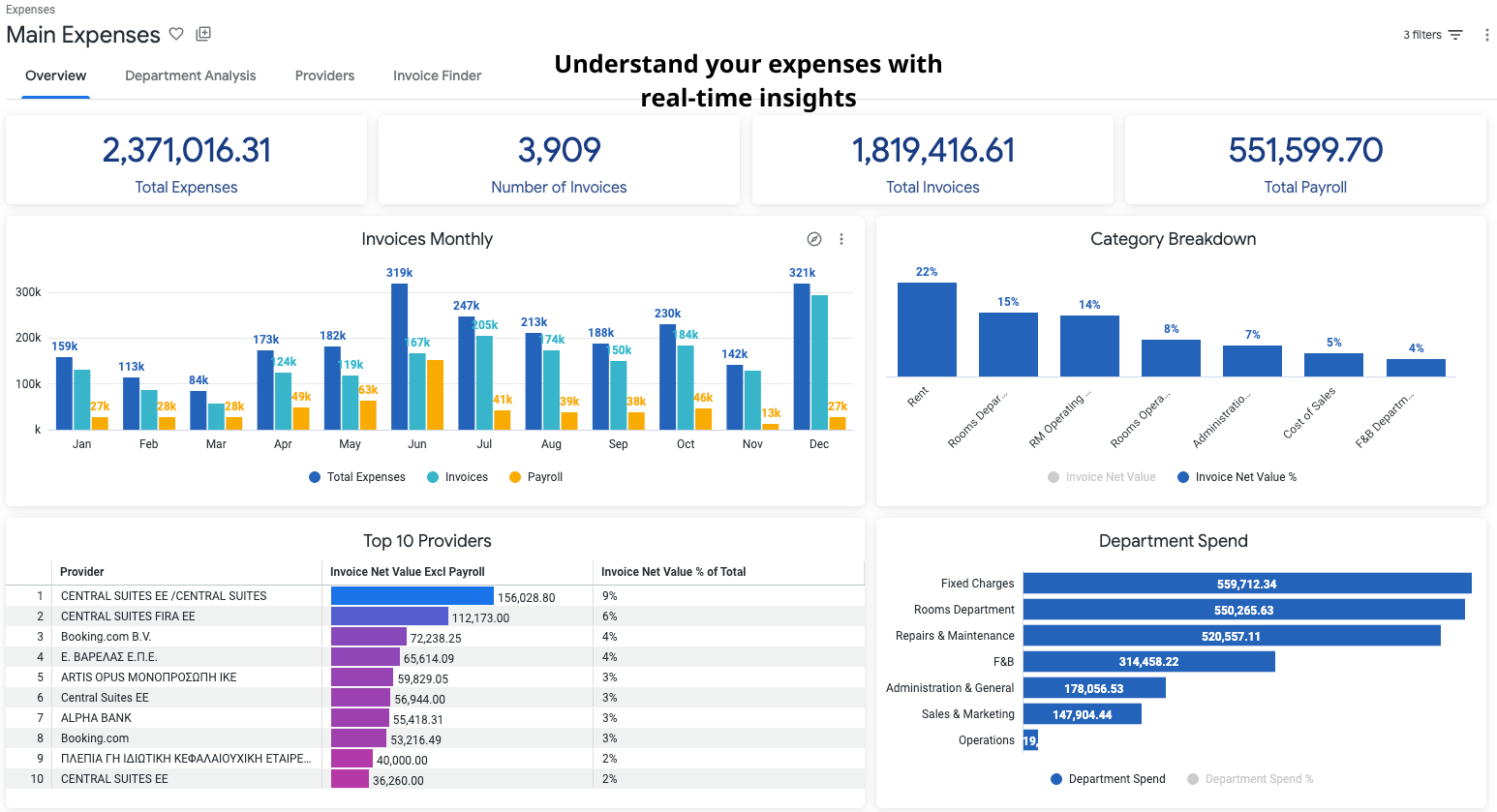The width and height of the screenshot is (1497, 812).
Task: Open the three-dot menu at top right
Action: [1487, 34]
